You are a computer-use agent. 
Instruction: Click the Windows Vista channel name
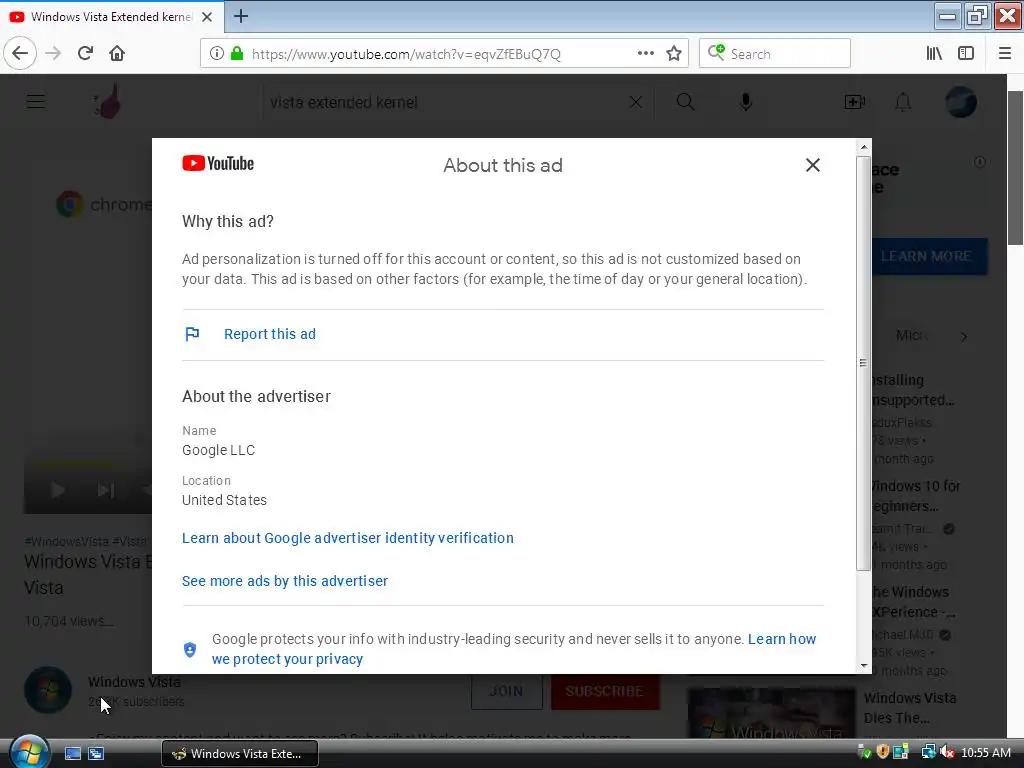pyautogui.click(x=135, y=682)
